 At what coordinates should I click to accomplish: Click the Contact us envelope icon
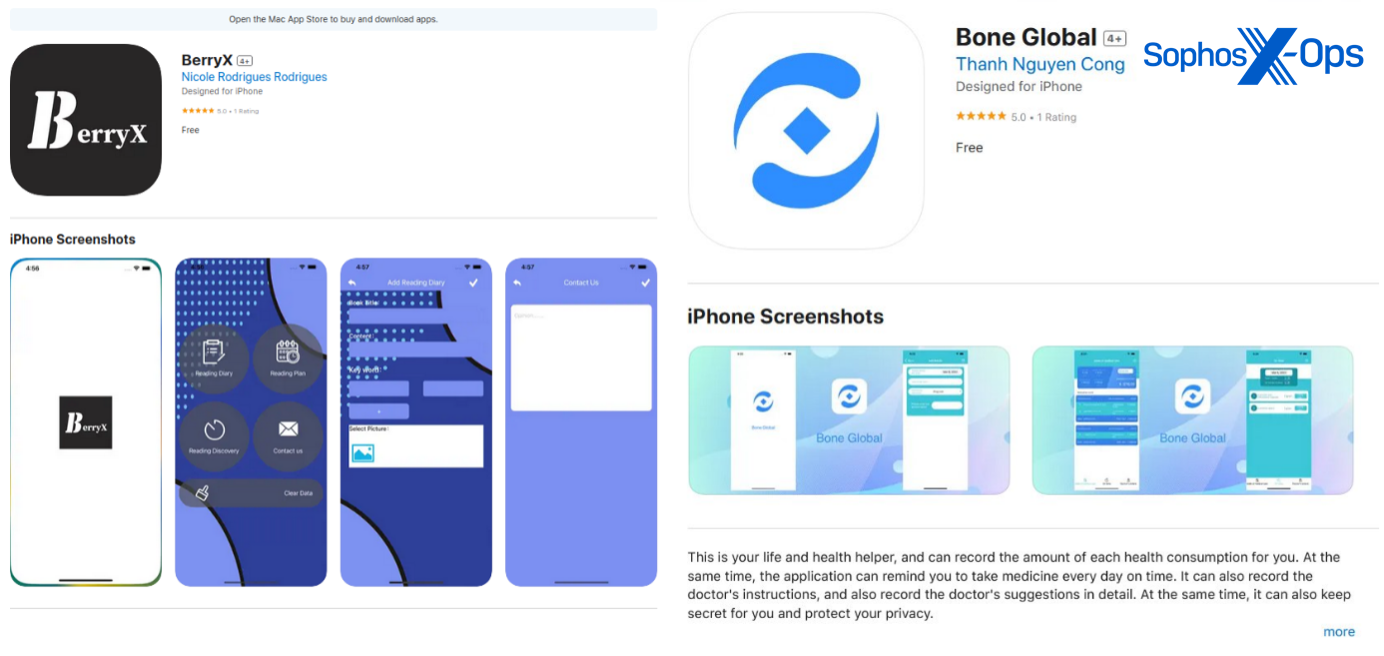coord(288,429)
